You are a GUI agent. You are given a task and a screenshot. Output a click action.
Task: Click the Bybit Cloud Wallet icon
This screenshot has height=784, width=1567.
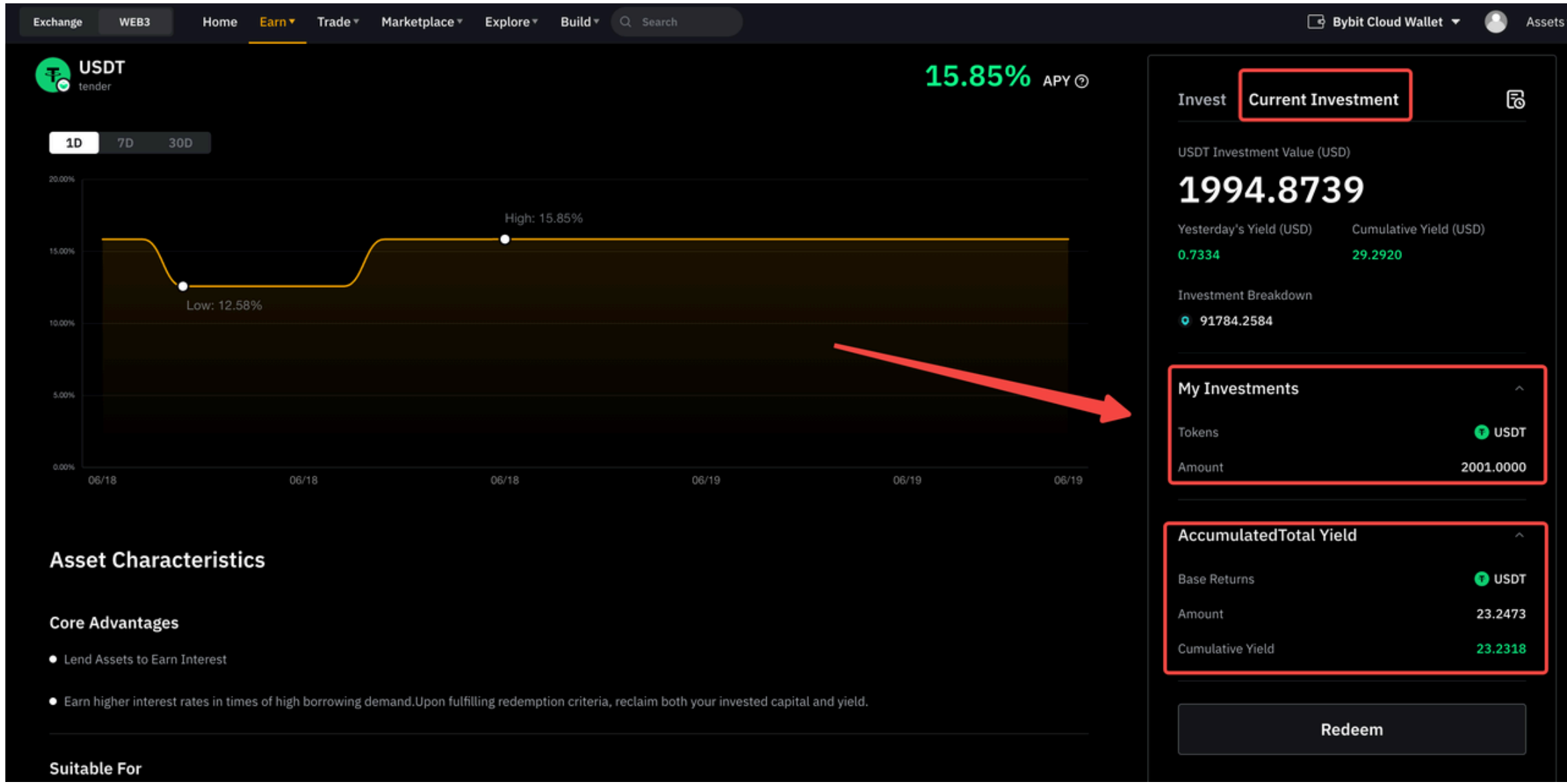click(x=1315, y=22)
